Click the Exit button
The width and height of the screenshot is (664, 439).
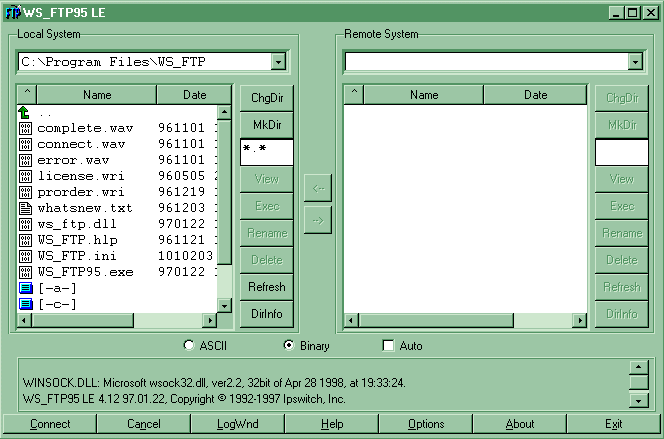[614, 424]
